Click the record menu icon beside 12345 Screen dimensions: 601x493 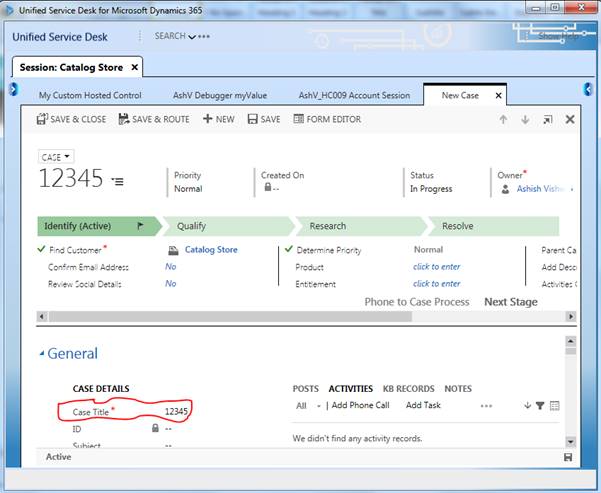coord(118,181)
